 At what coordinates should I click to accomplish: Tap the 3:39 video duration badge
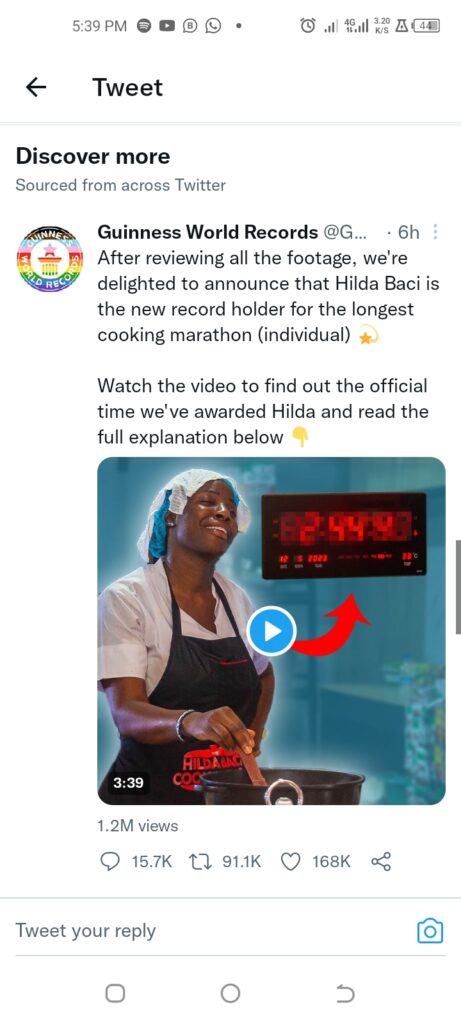(x=127, y=782)
